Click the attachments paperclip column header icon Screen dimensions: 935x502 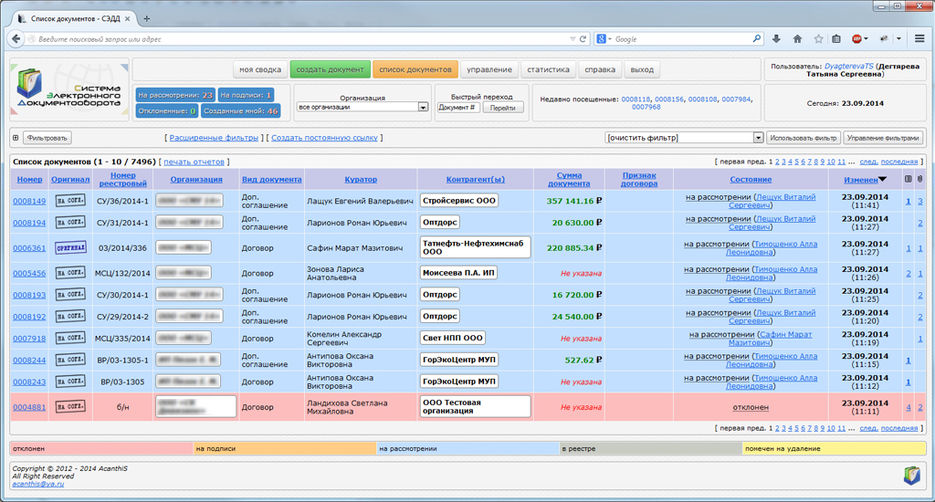(x=920, y=179)
